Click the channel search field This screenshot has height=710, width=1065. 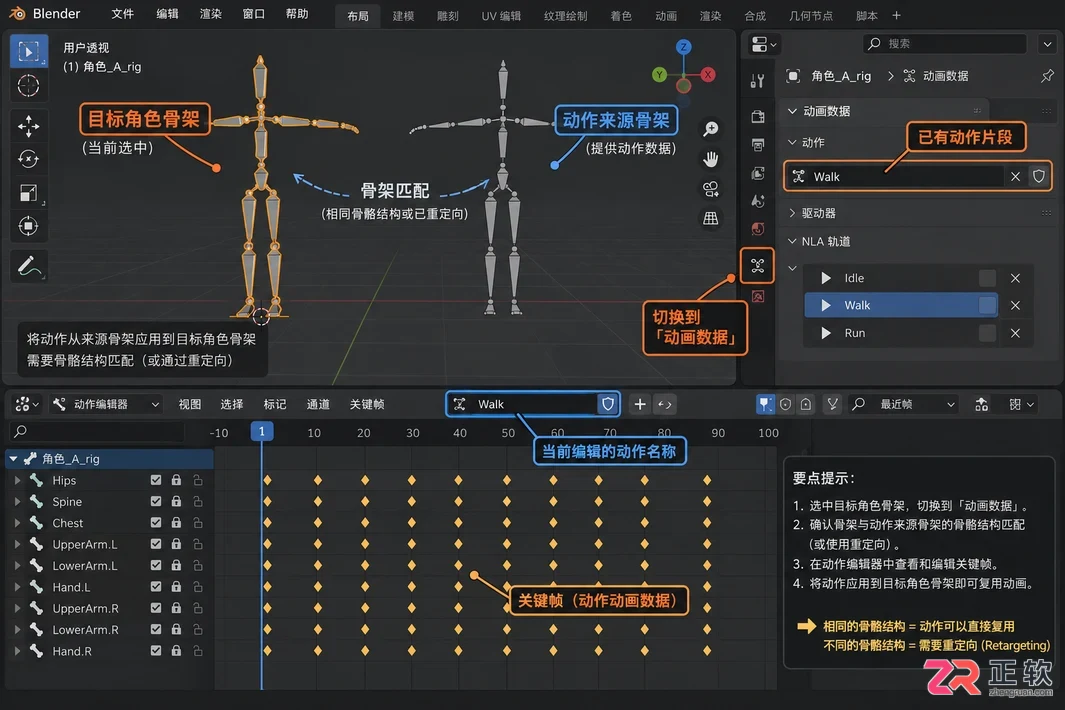point(96,431)
